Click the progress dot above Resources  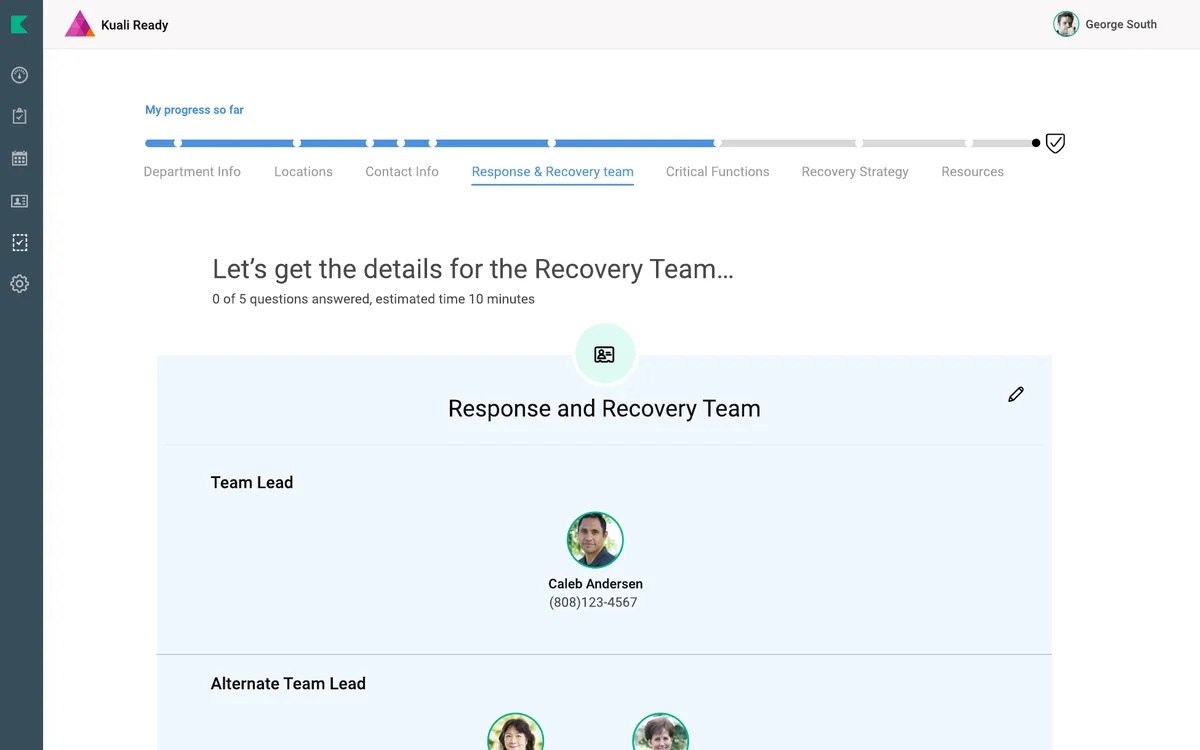point(969,143)
